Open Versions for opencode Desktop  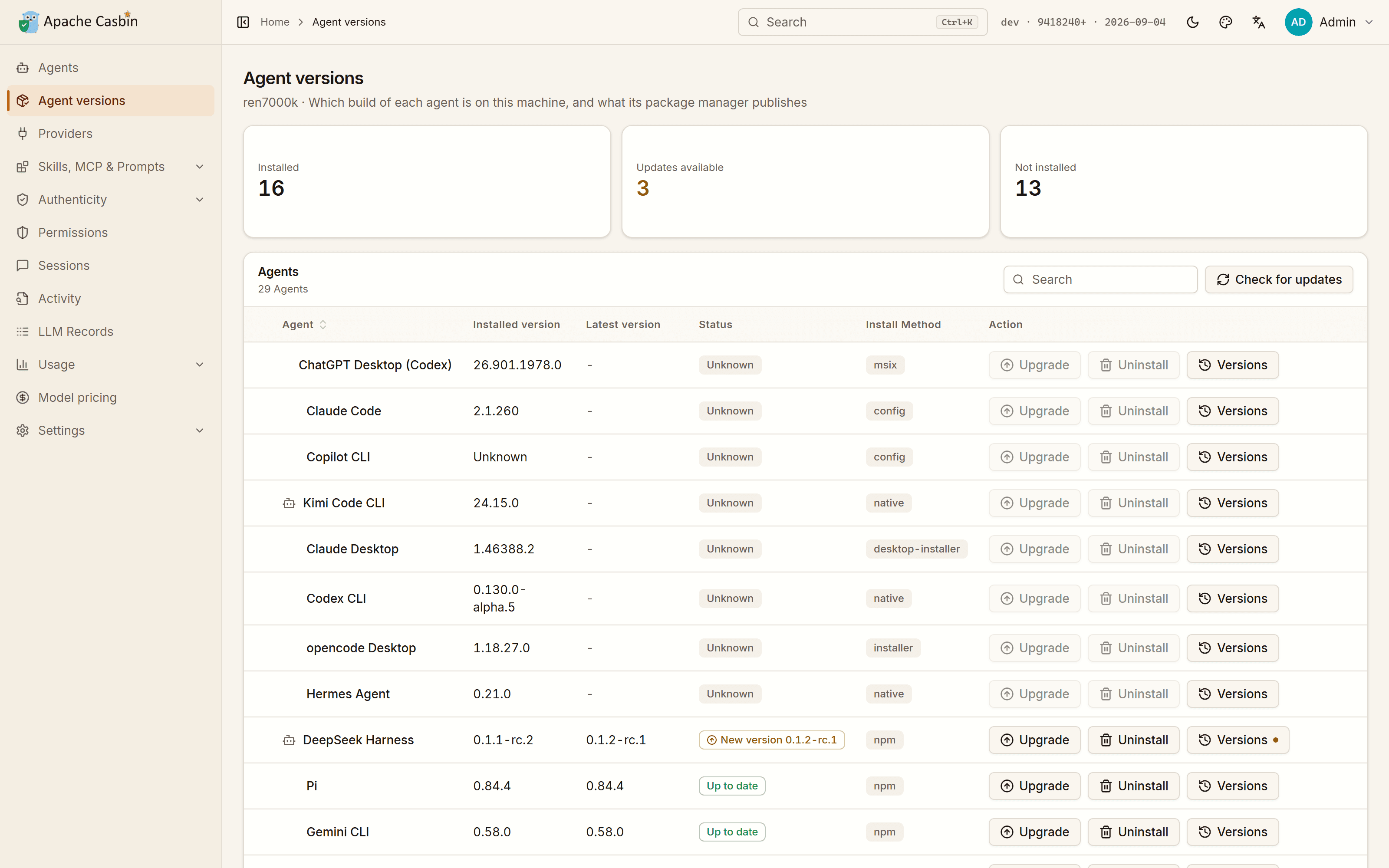pyautogui.click(x=1232, y=648)
